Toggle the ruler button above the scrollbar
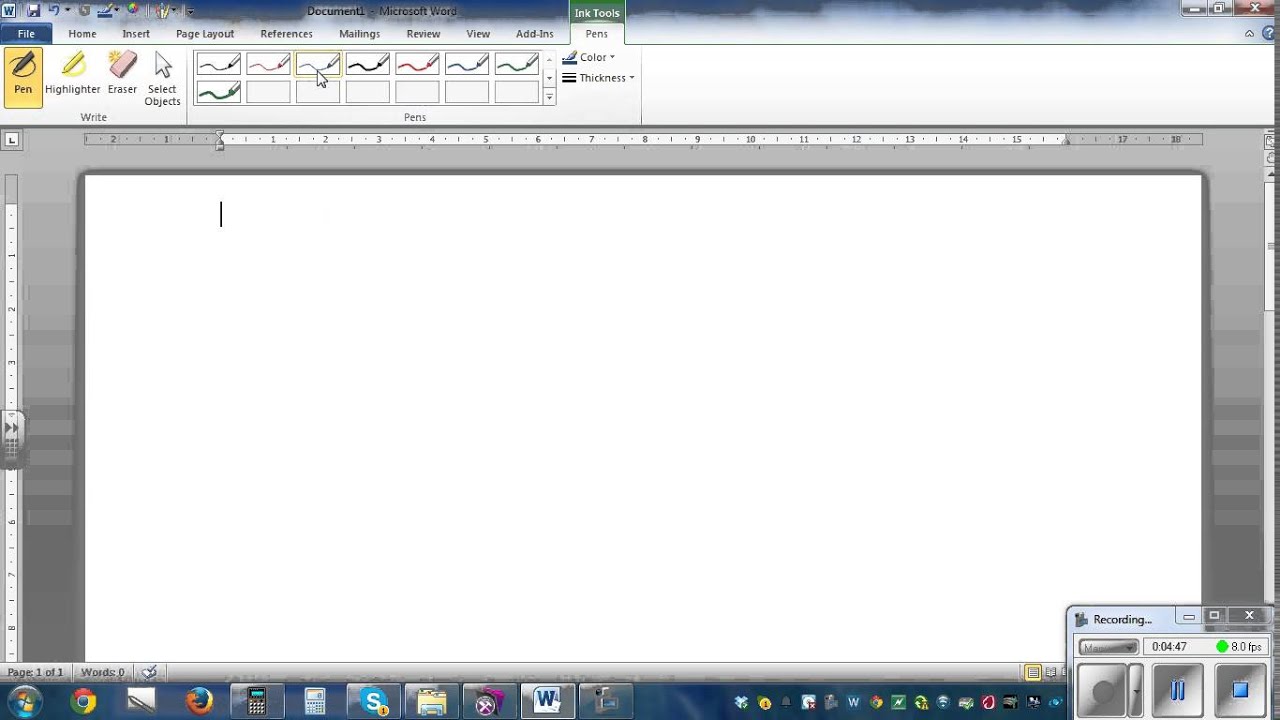Image resolution: width=1280 pixels, height=720 pixels. 1271,141
